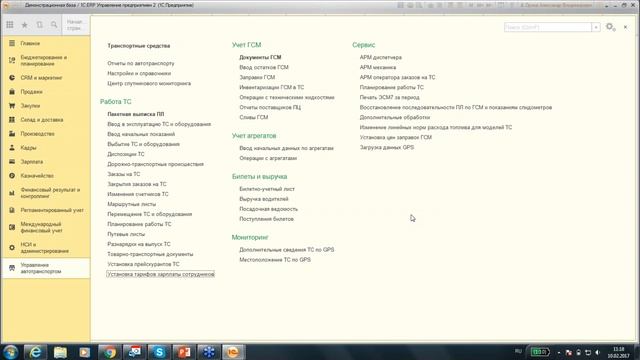
Task: Open the Продажи section
Action: [x=31, y=92]
